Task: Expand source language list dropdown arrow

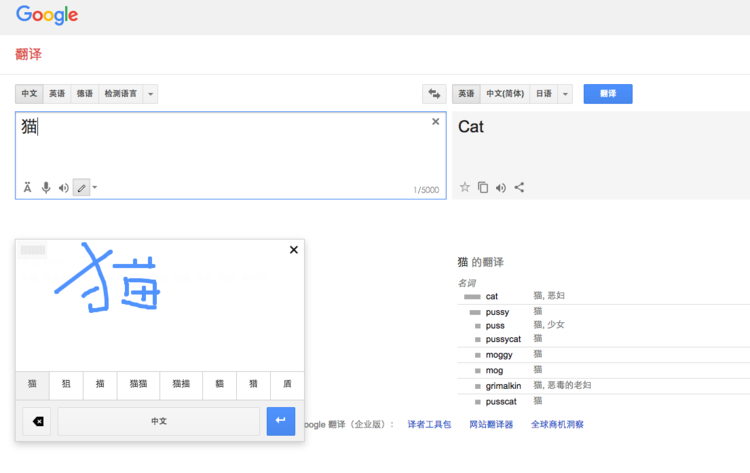Action: (150, 94)
